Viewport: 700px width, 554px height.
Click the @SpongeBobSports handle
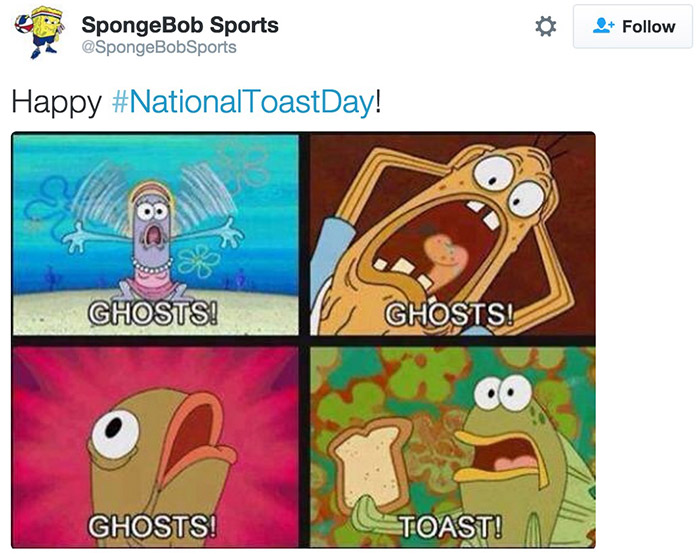click(159, 47)
